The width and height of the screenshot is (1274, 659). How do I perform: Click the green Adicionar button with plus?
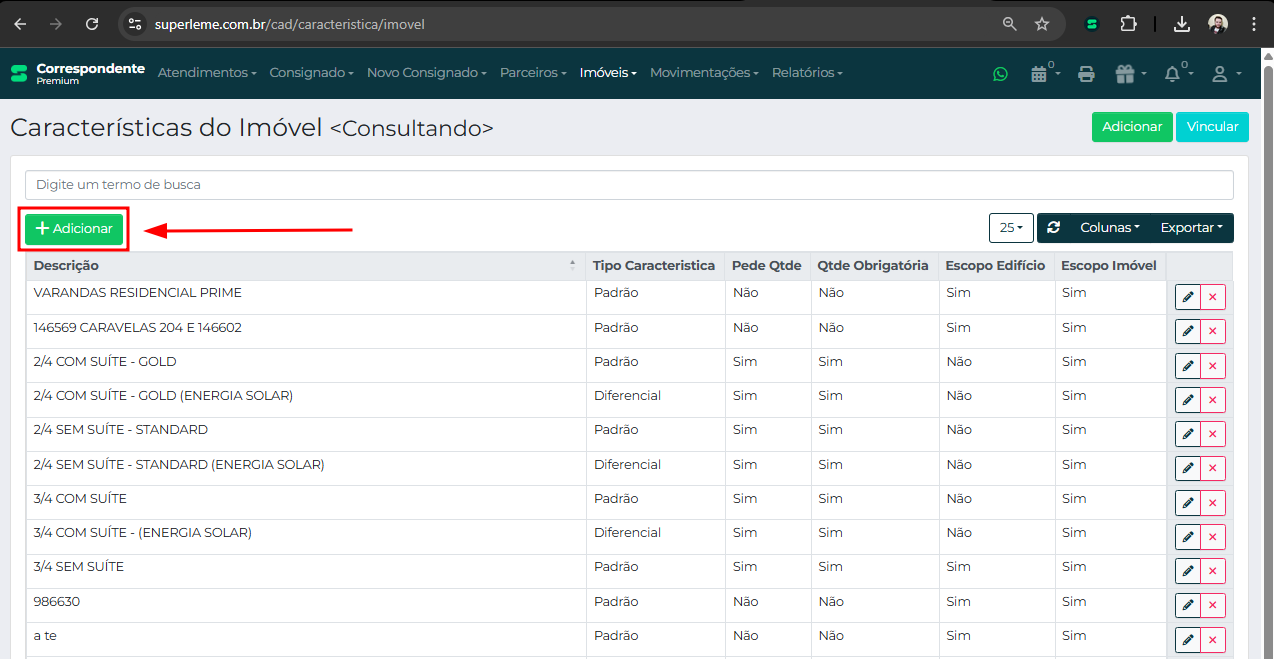click(74, 229)
